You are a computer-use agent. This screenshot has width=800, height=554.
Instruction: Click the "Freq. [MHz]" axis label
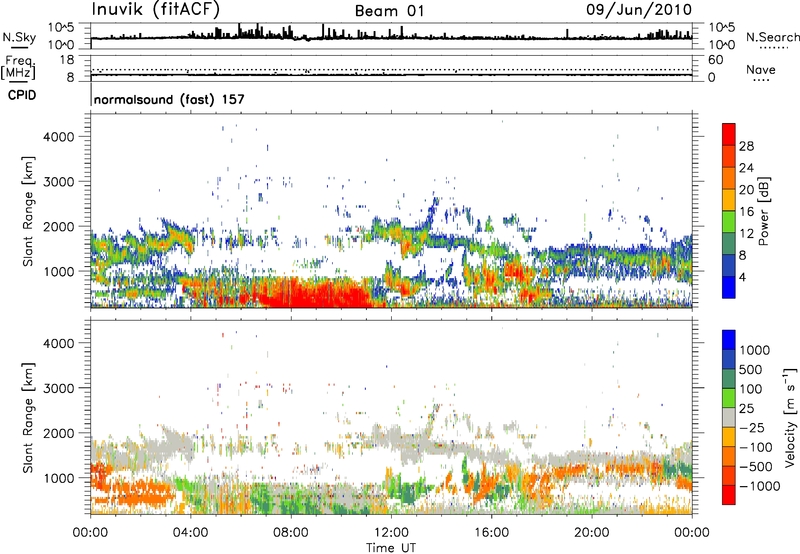tap(18, 67)
